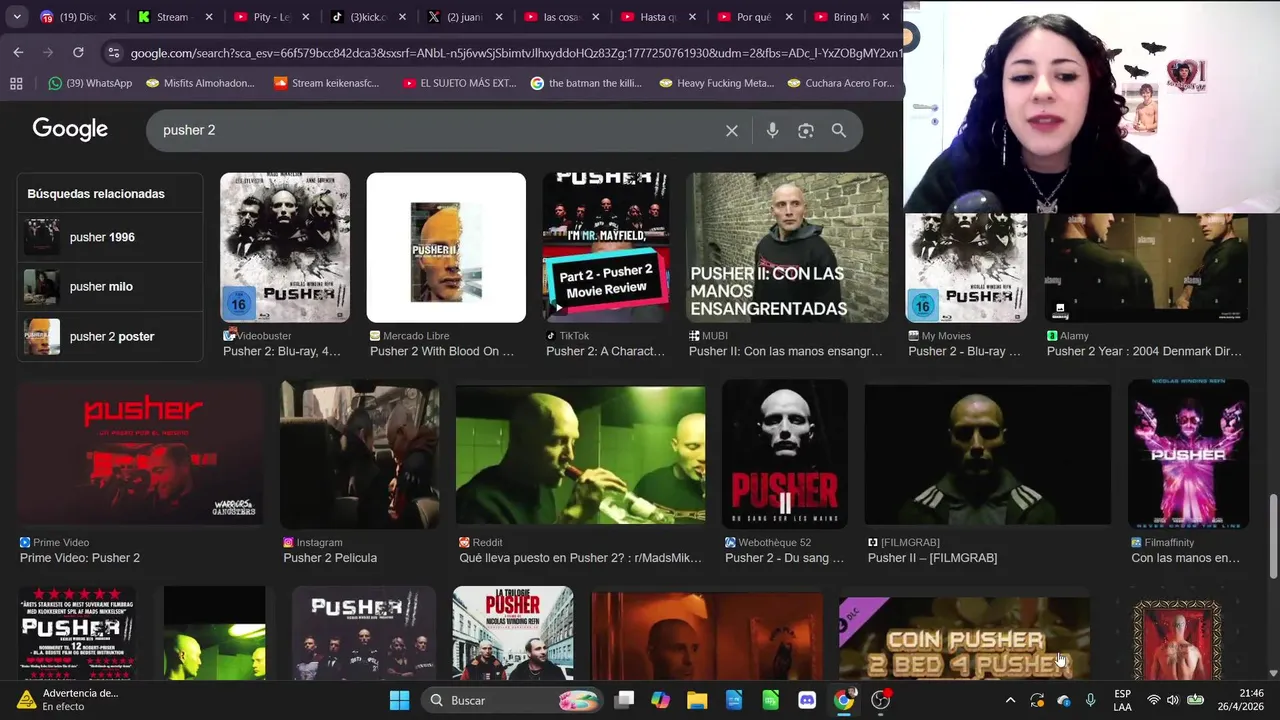
Task: Click the page vertical scrollbar thumb
Action: click(x=1273, y=535)
